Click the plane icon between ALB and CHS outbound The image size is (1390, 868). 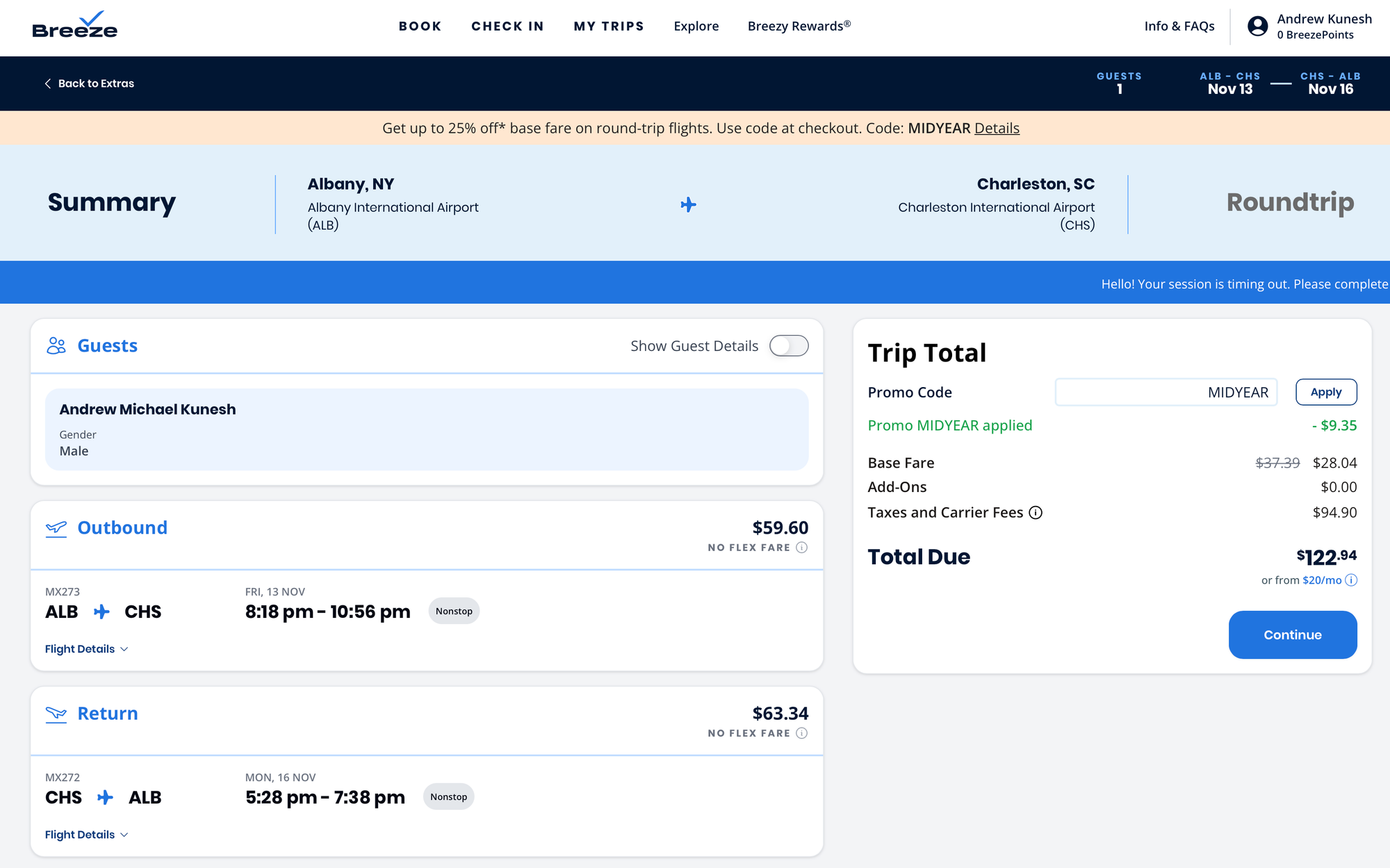click(101, 612)
